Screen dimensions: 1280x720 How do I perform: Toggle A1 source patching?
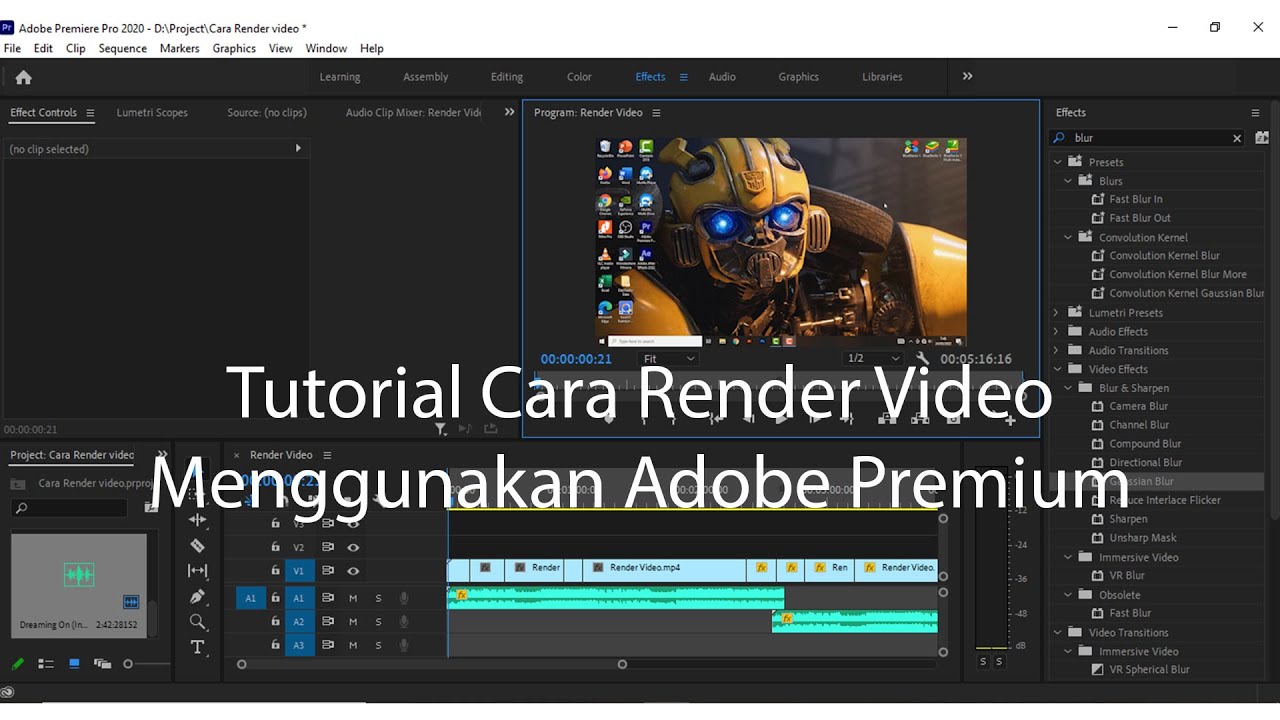(250, 598)
